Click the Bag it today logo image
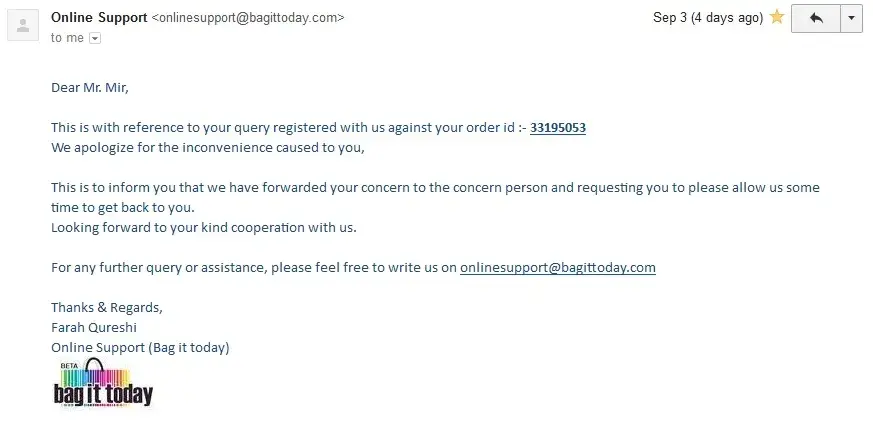Image resolution: width=873 pixels, height=433 pixels. pos(103,385)
